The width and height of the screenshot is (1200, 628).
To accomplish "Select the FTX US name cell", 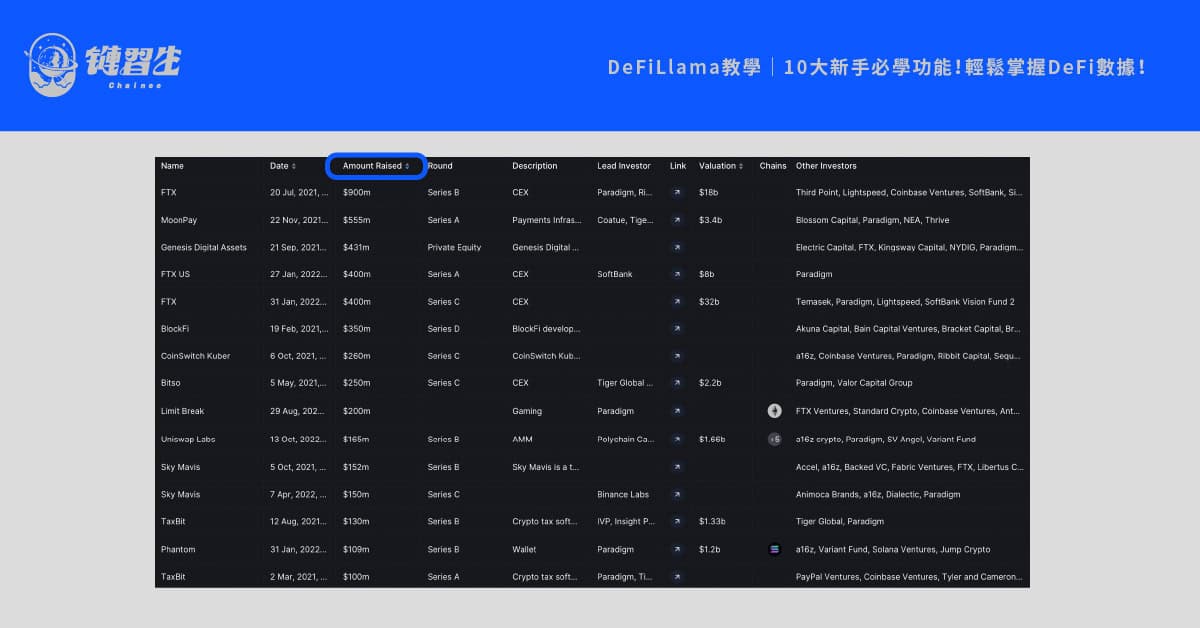I will (175, 274).
